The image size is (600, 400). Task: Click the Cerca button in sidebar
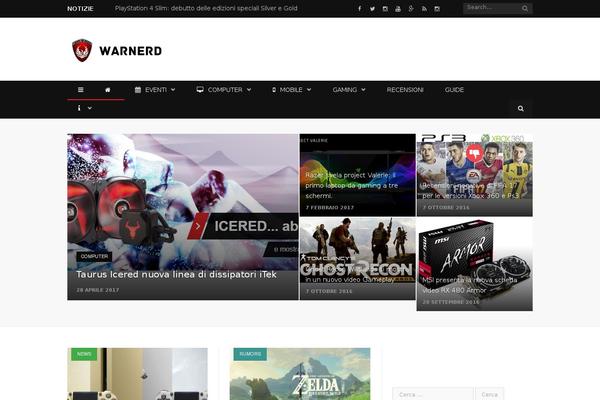pos(489,394)
